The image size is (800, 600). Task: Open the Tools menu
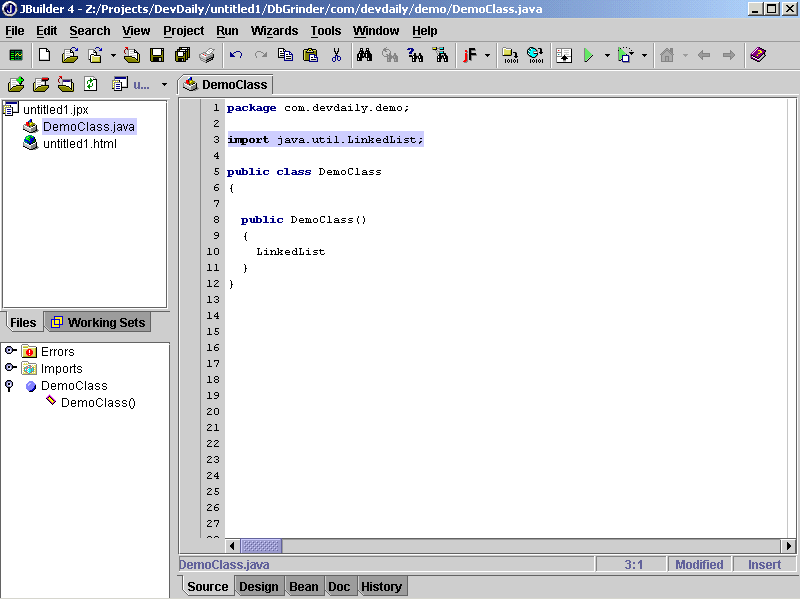326,31
